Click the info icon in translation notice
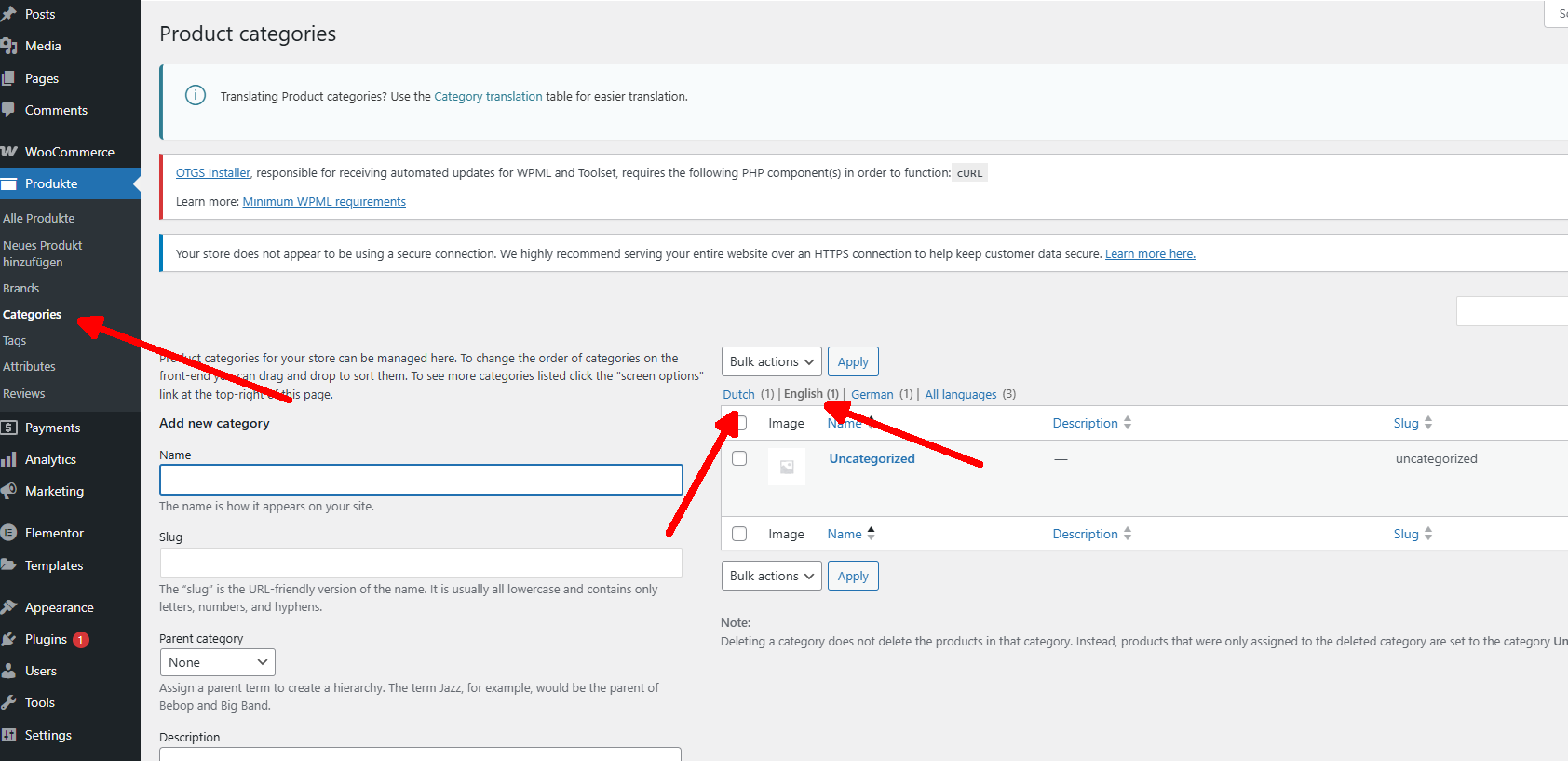Screen dimensions: 1568x761 pyautogui.click(x=196, y=95)
